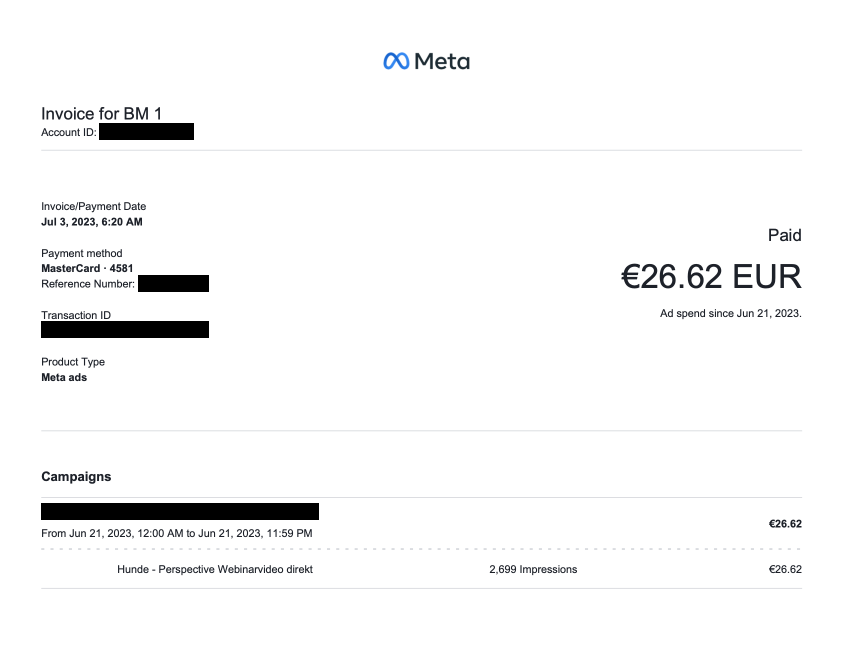Image resolution: width=856 pixels, height=669 pixels.
Task: Click the €26.62 EUR total amount
Action: [711, 277]
